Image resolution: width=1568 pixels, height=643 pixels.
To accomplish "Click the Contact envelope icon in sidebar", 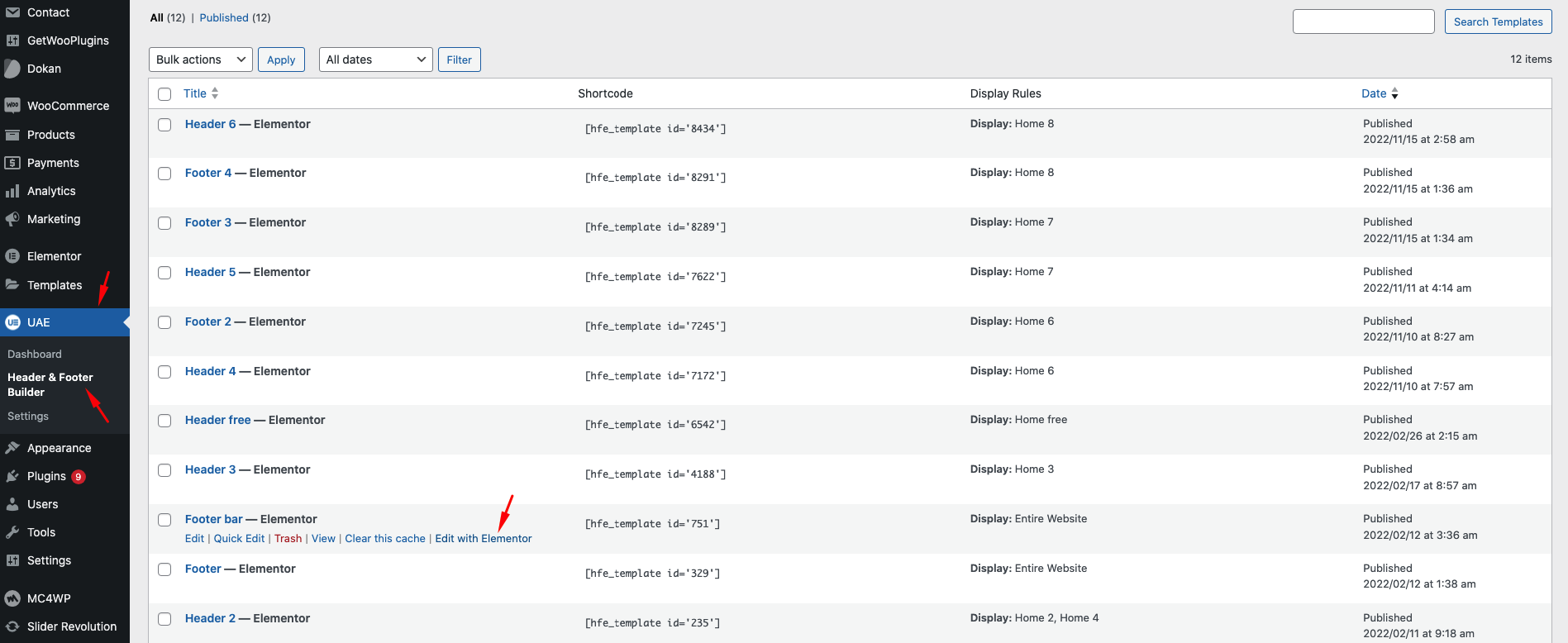I will (12, 12).
